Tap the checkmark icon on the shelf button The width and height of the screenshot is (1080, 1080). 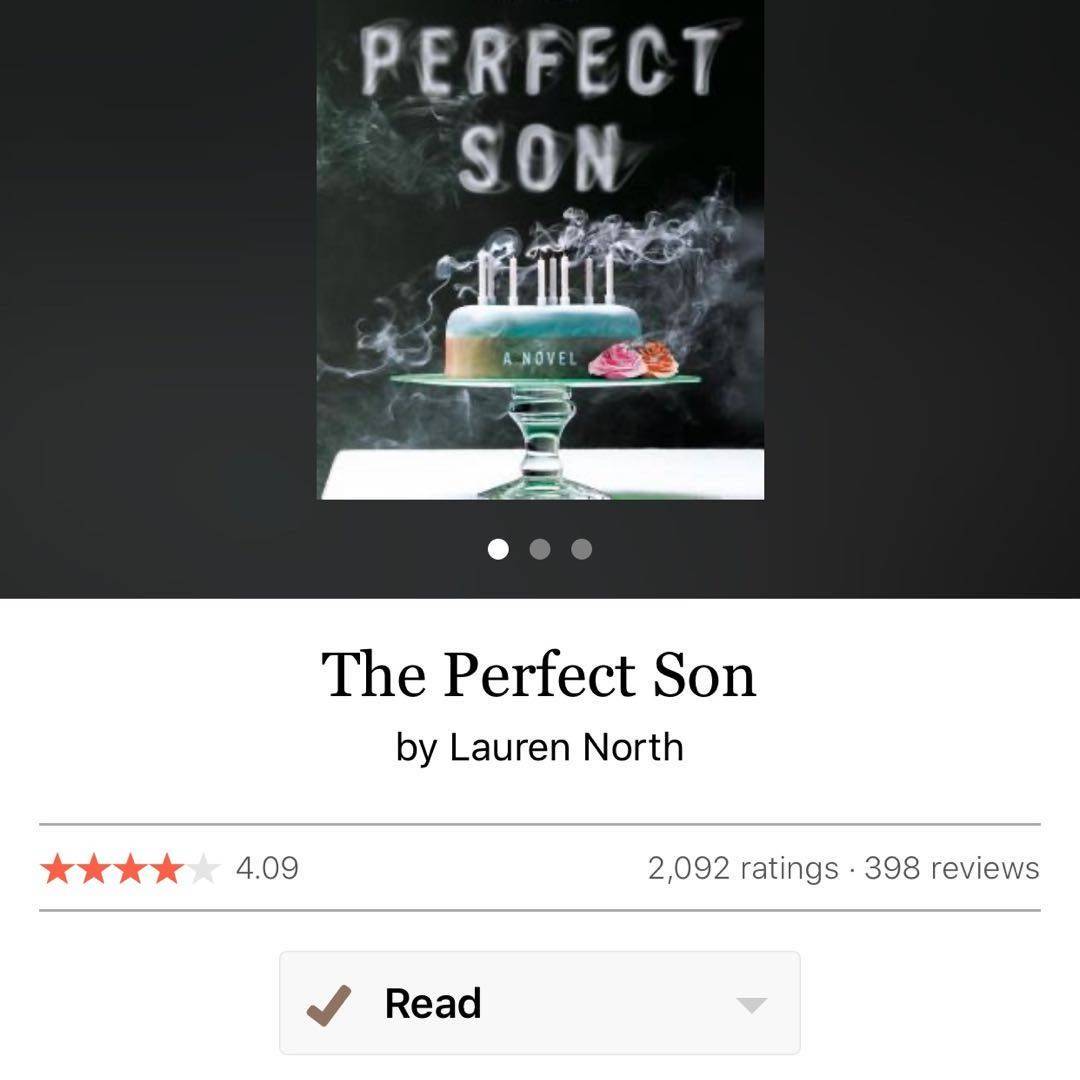point(329,1003)
